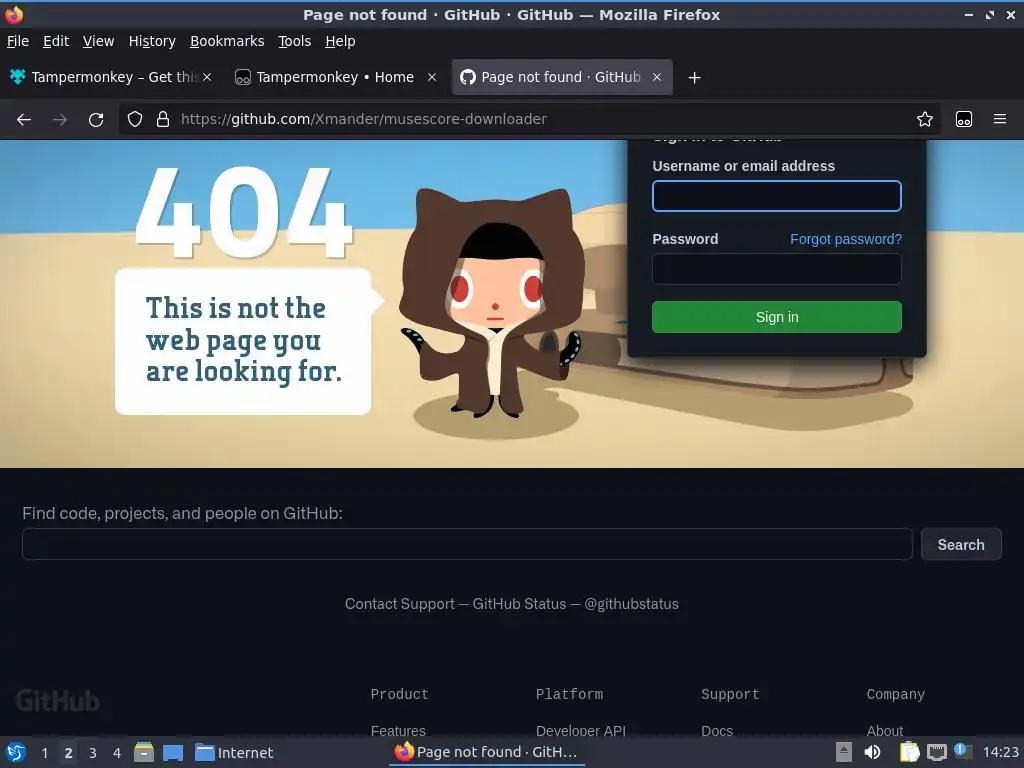Open the Developer API footer link
This screenshot has height=768, width=1024.
point(581,731)
